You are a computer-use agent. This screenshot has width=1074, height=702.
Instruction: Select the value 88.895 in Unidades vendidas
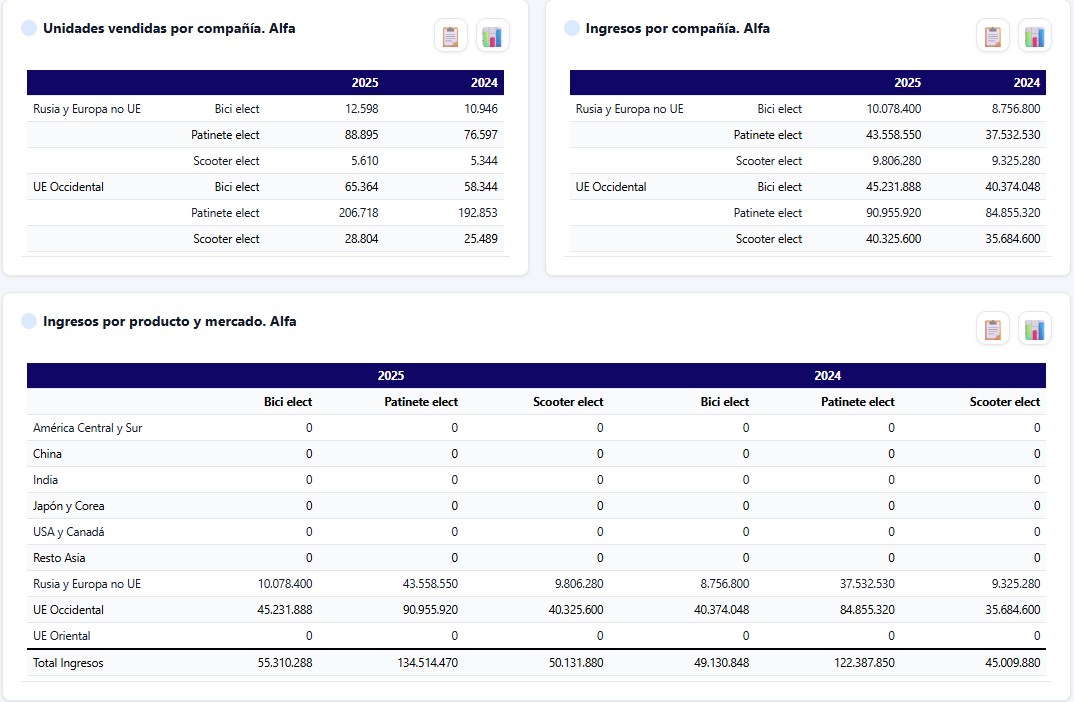coord(362,135)
